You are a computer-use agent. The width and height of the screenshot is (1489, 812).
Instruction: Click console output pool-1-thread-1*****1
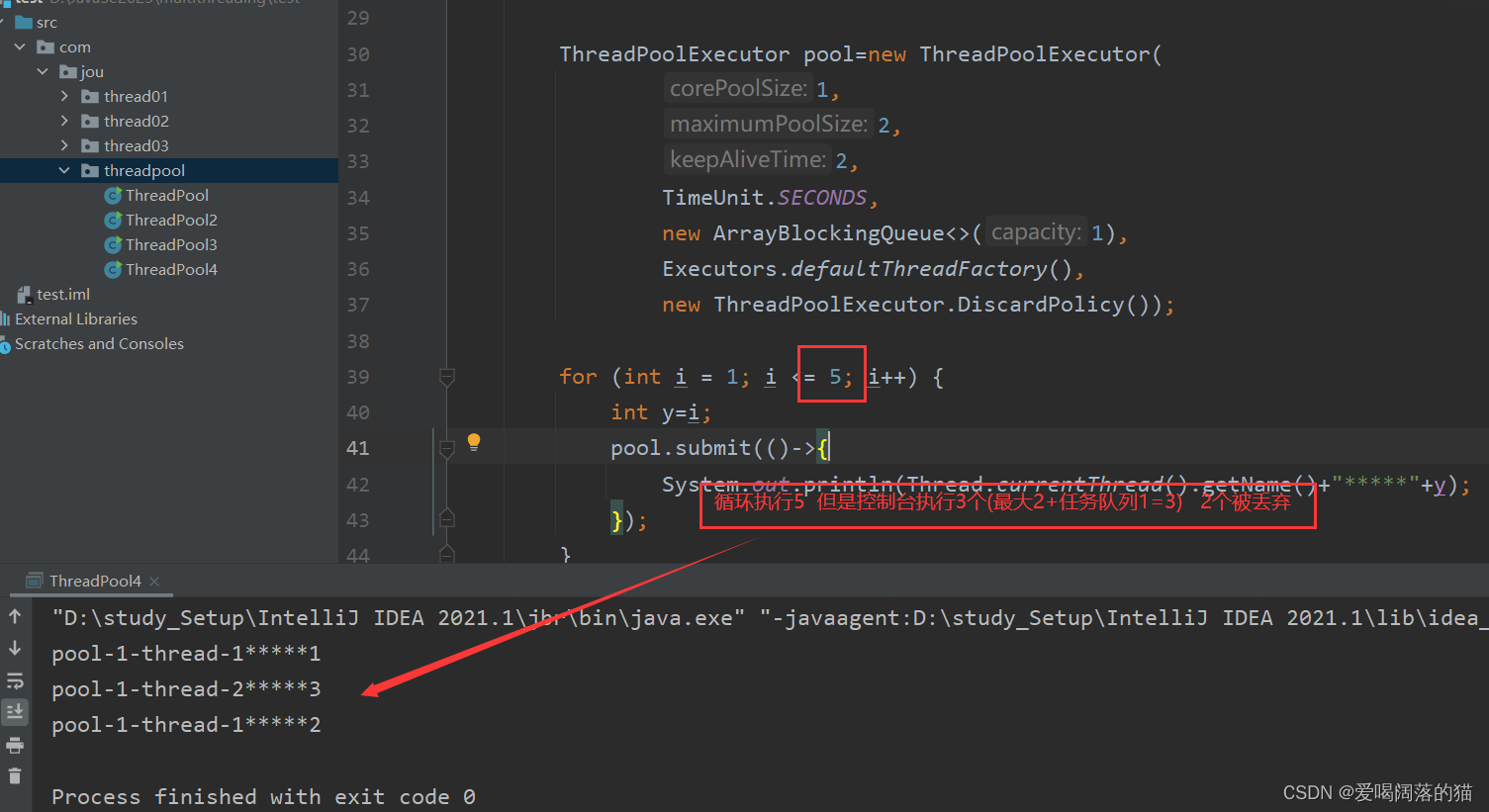click(186, 653)
